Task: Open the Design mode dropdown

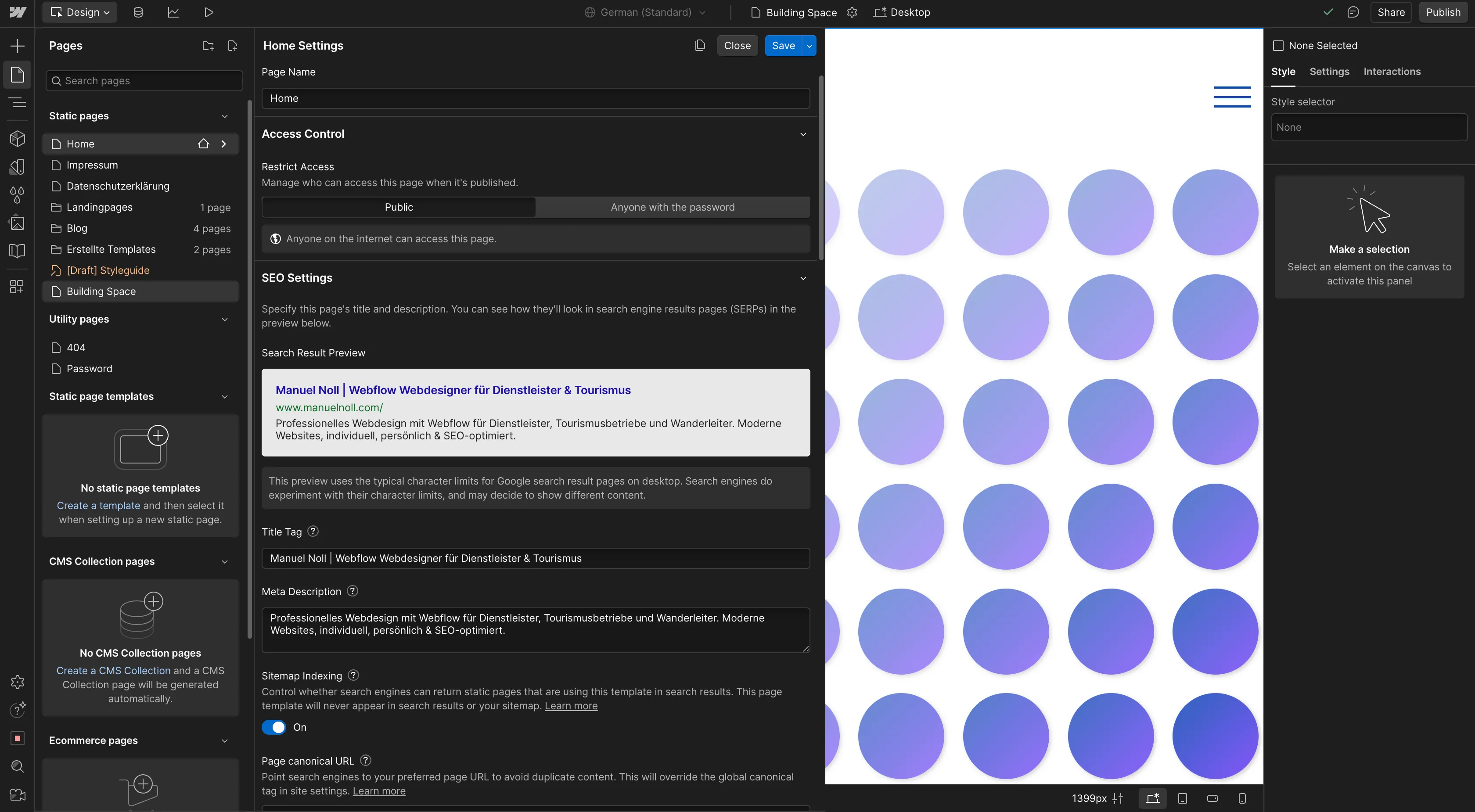Action: tap(80, 12)
